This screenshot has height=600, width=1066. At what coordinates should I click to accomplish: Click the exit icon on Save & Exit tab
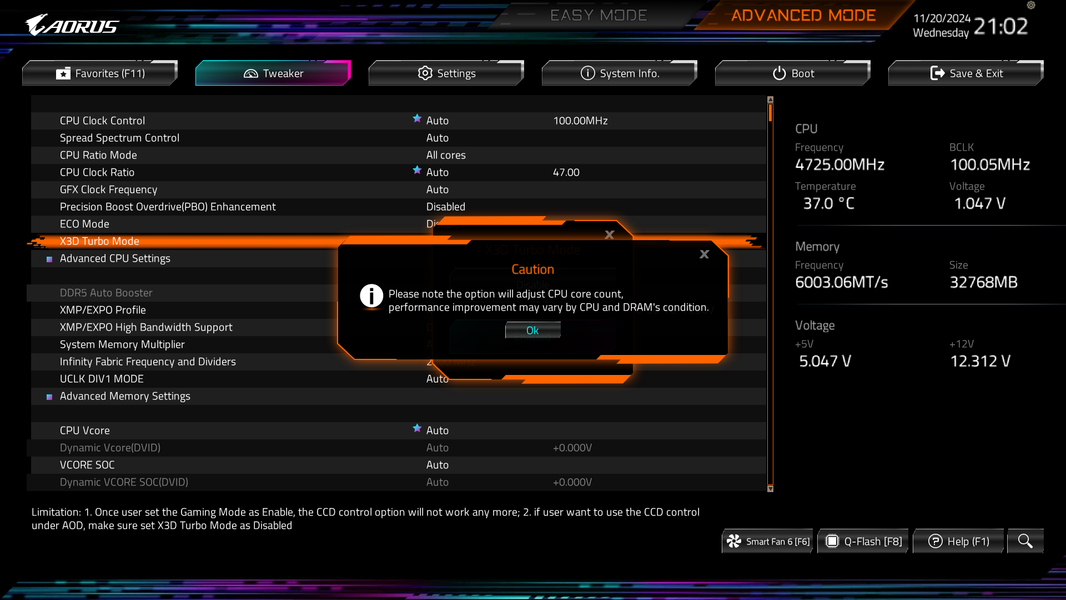coord(938,73)
